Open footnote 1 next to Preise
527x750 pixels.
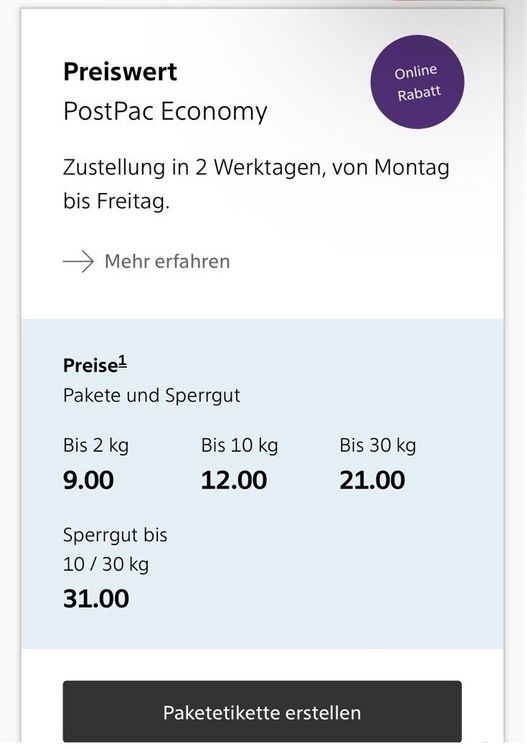point(123,362)
